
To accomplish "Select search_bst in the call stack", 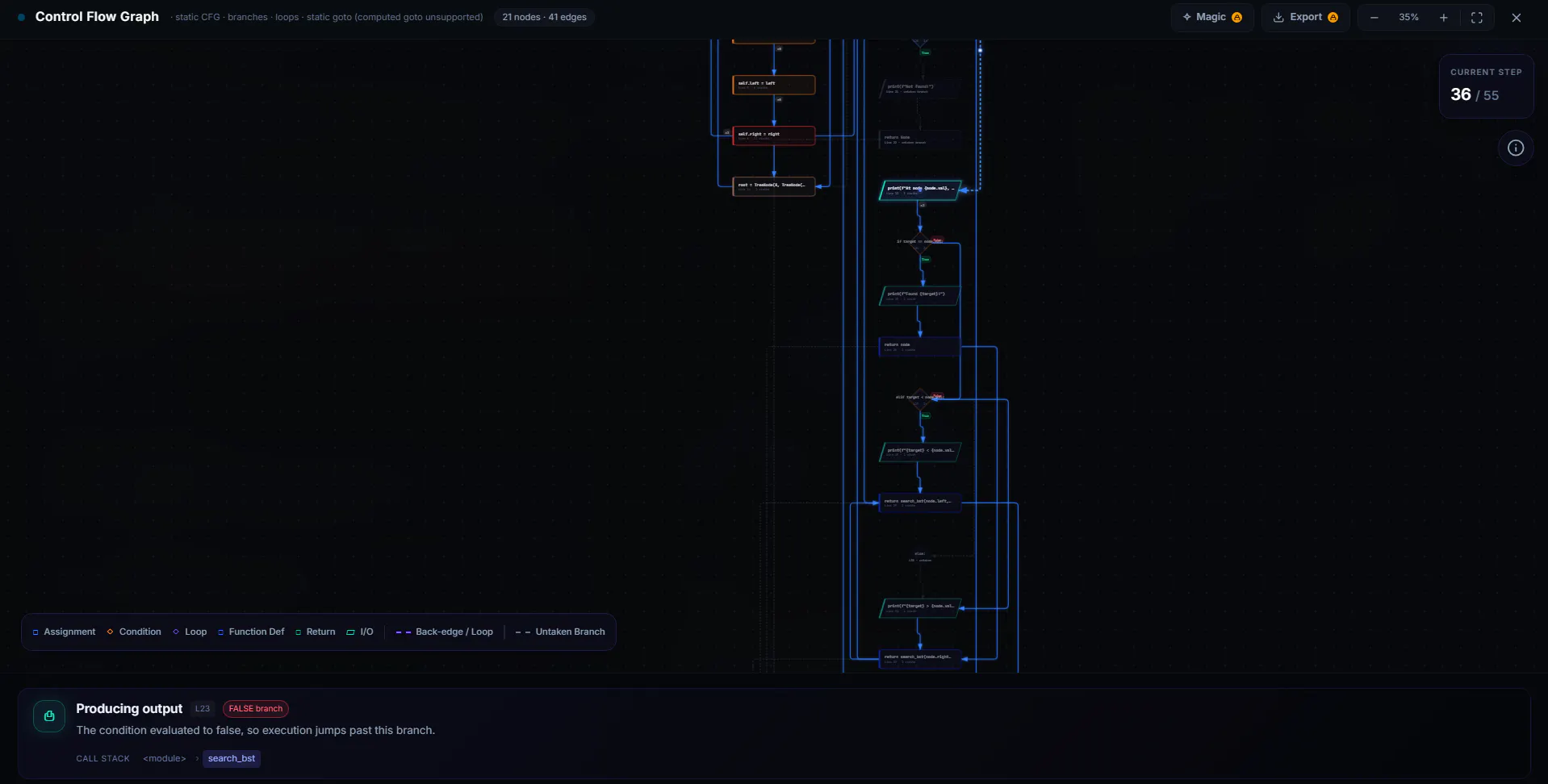I will [232, 758].
